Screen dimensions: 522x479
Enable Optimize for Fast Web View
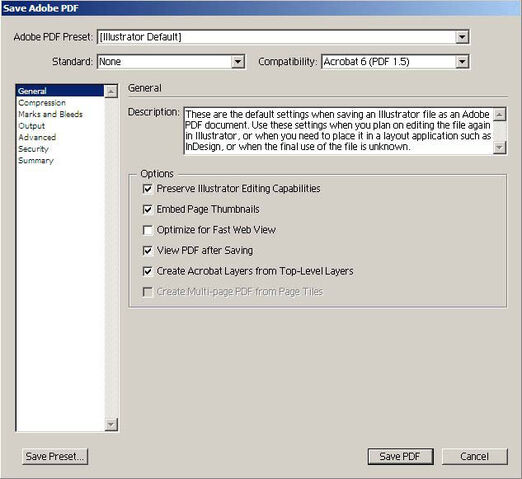pos(147,230)
